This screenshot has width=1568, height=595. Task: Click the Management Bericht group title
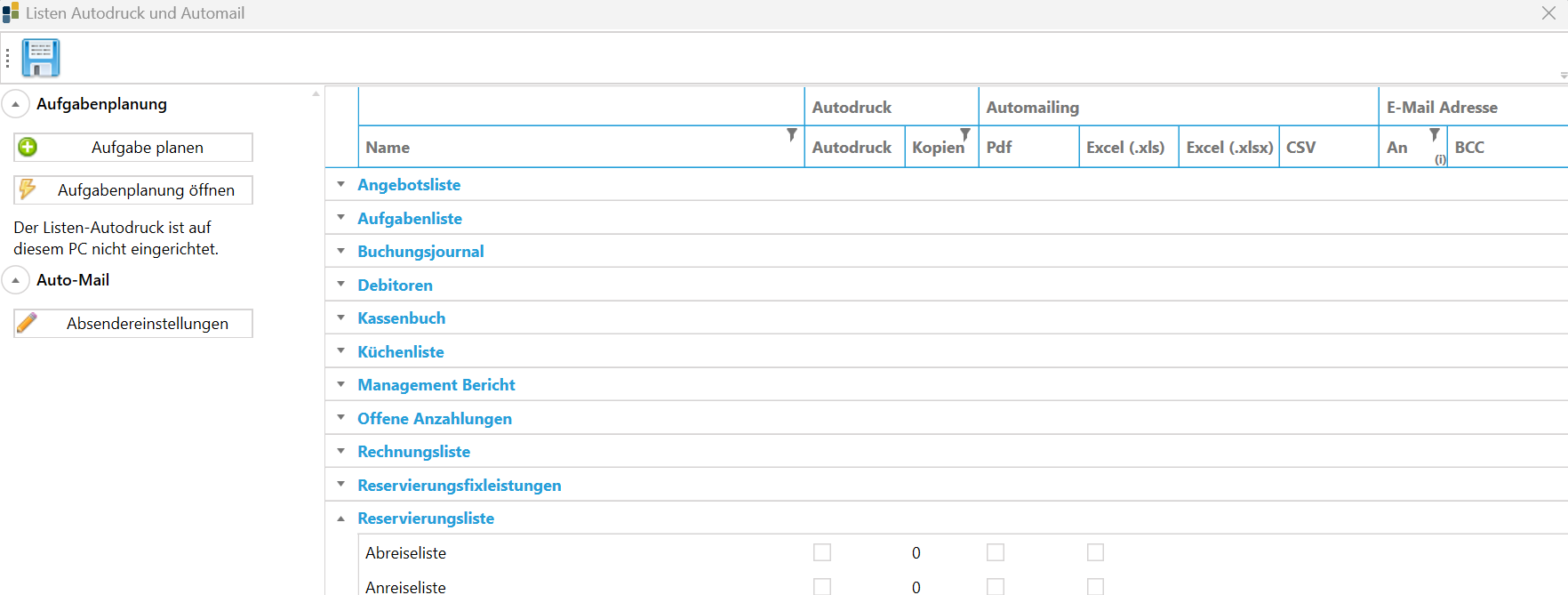(x=436, y=385)
